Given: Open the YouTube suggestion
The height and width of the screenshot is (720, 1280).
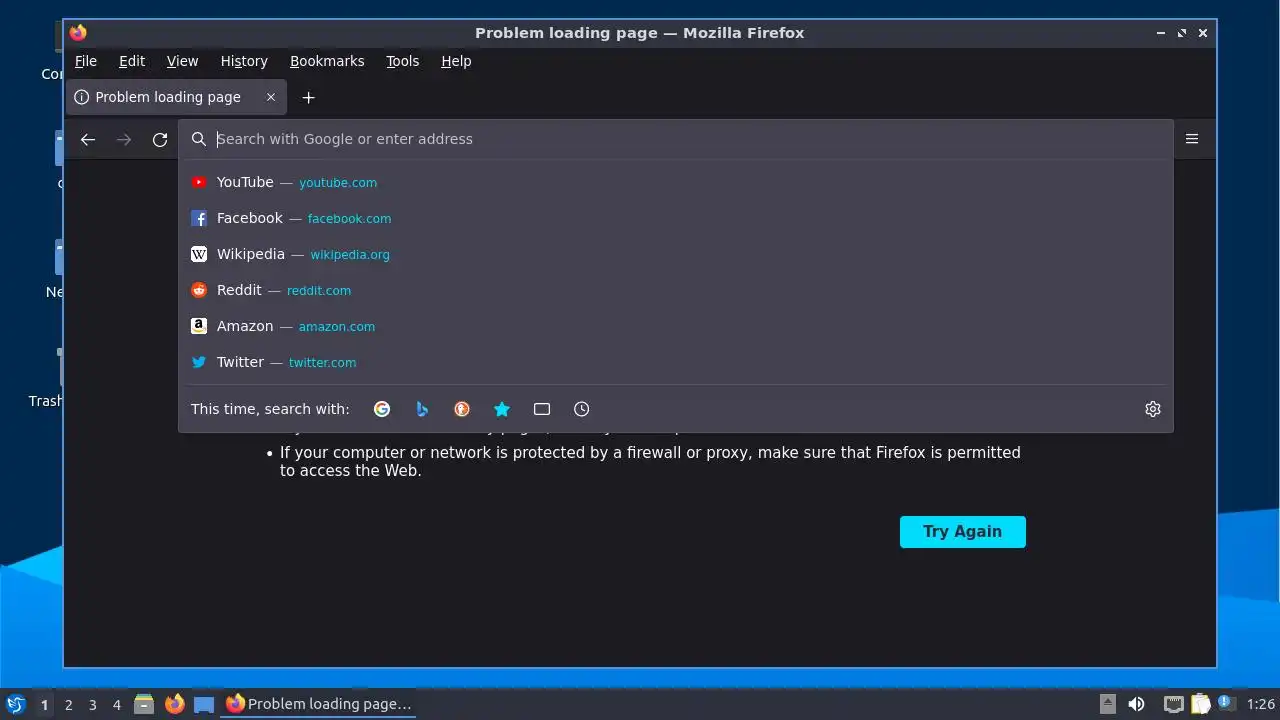Looking at the screenshot, I should point(675,182).
